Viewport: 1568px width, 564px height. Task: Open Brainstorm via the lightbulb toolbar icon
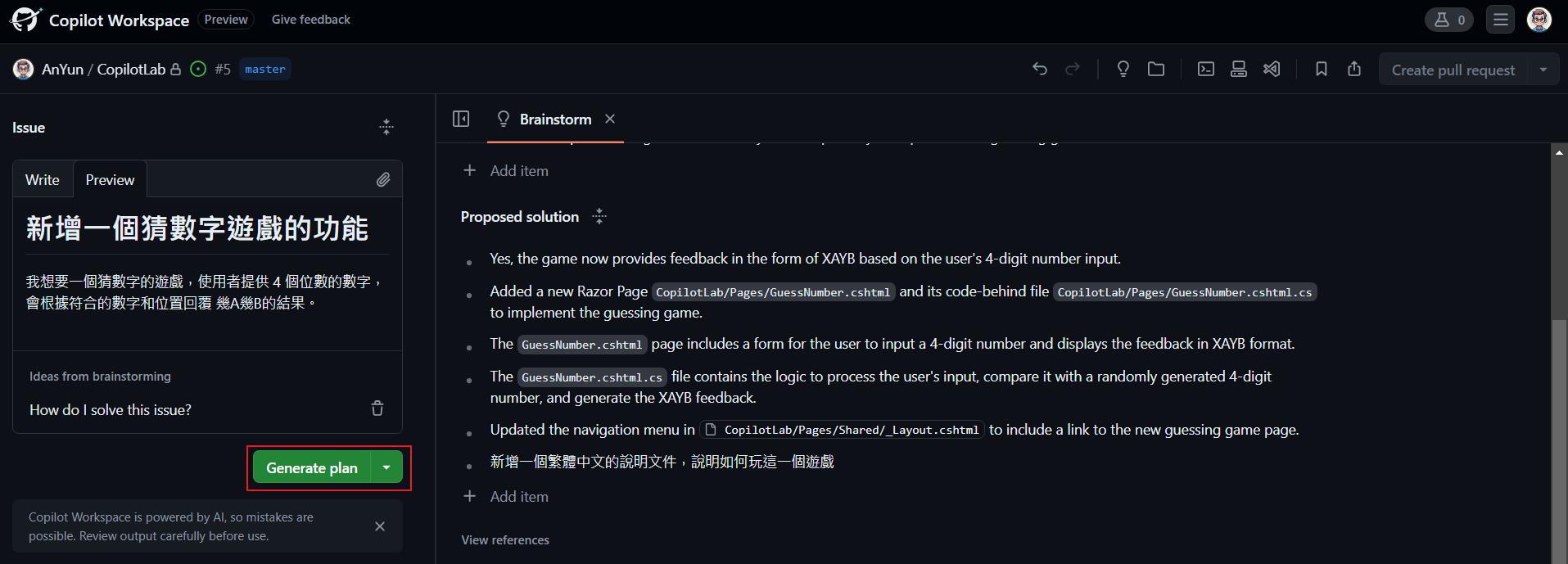(1123, 70)
